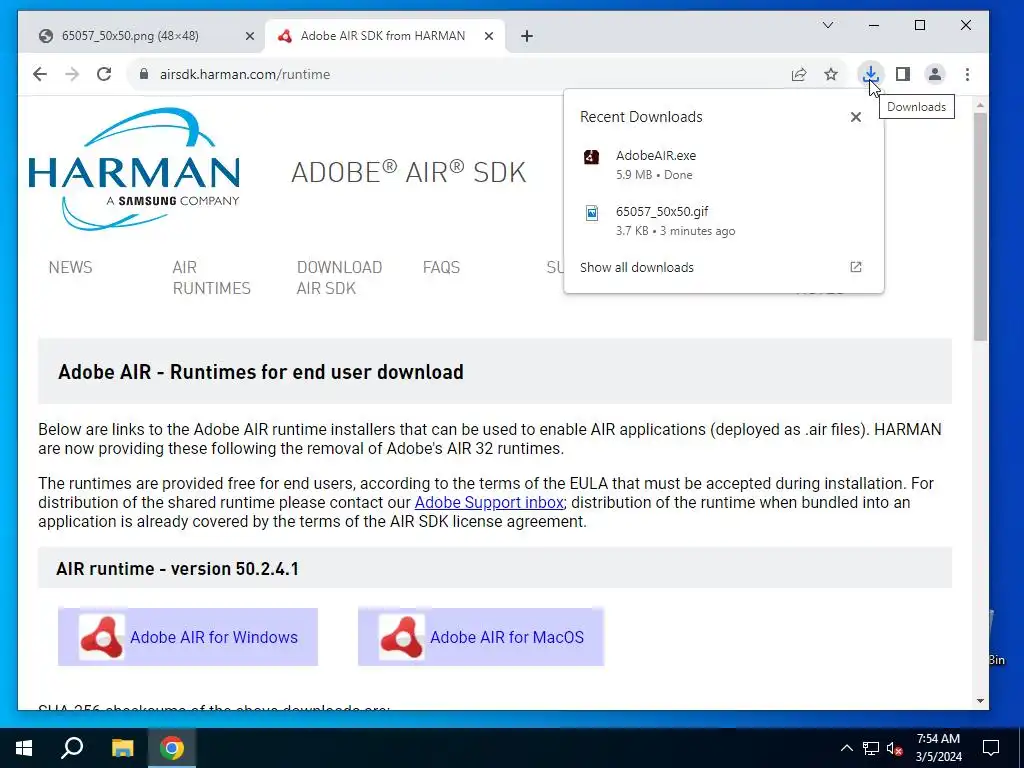Click the open-in-new-tab downloads icon

[x=856, y=267]
